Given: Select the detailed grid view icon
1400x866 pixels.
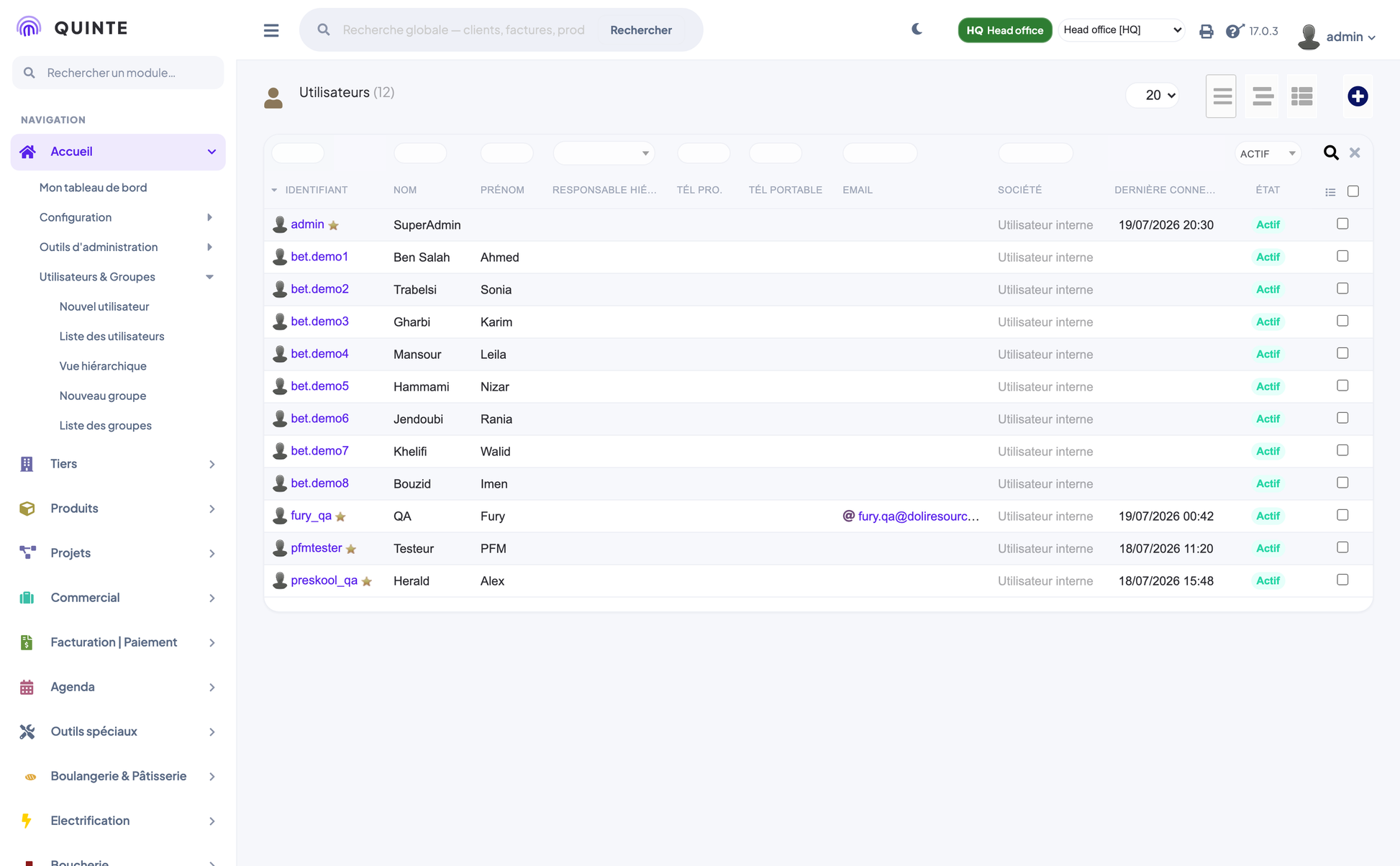Looking at the screenshot, I should [1302, 96].
